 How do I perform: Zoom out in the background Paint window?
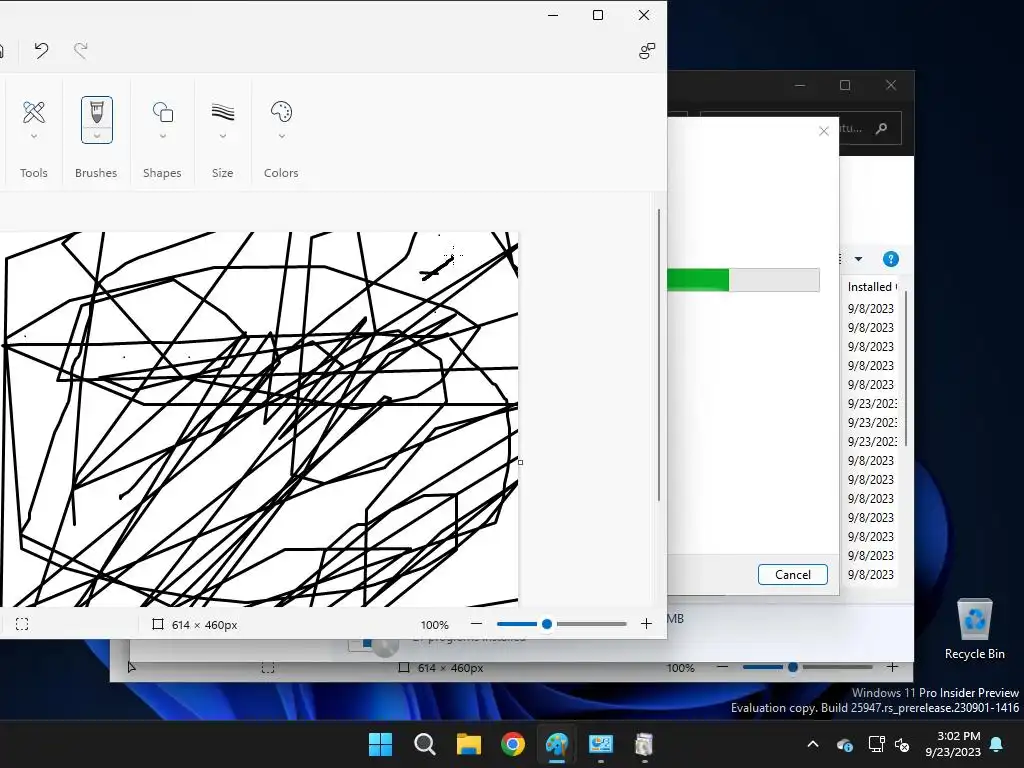pyautogui.click(x=722, y=667)
